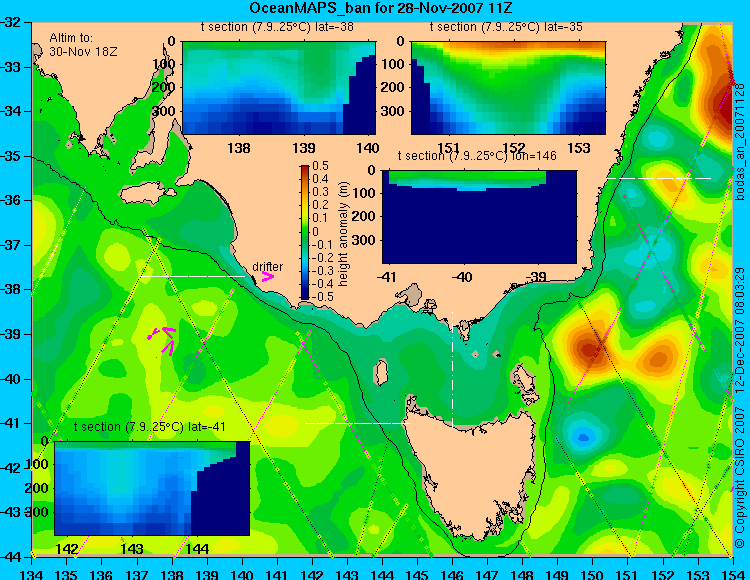Click the height anomaly color bar
750x580 pixels.
[305, 232]
